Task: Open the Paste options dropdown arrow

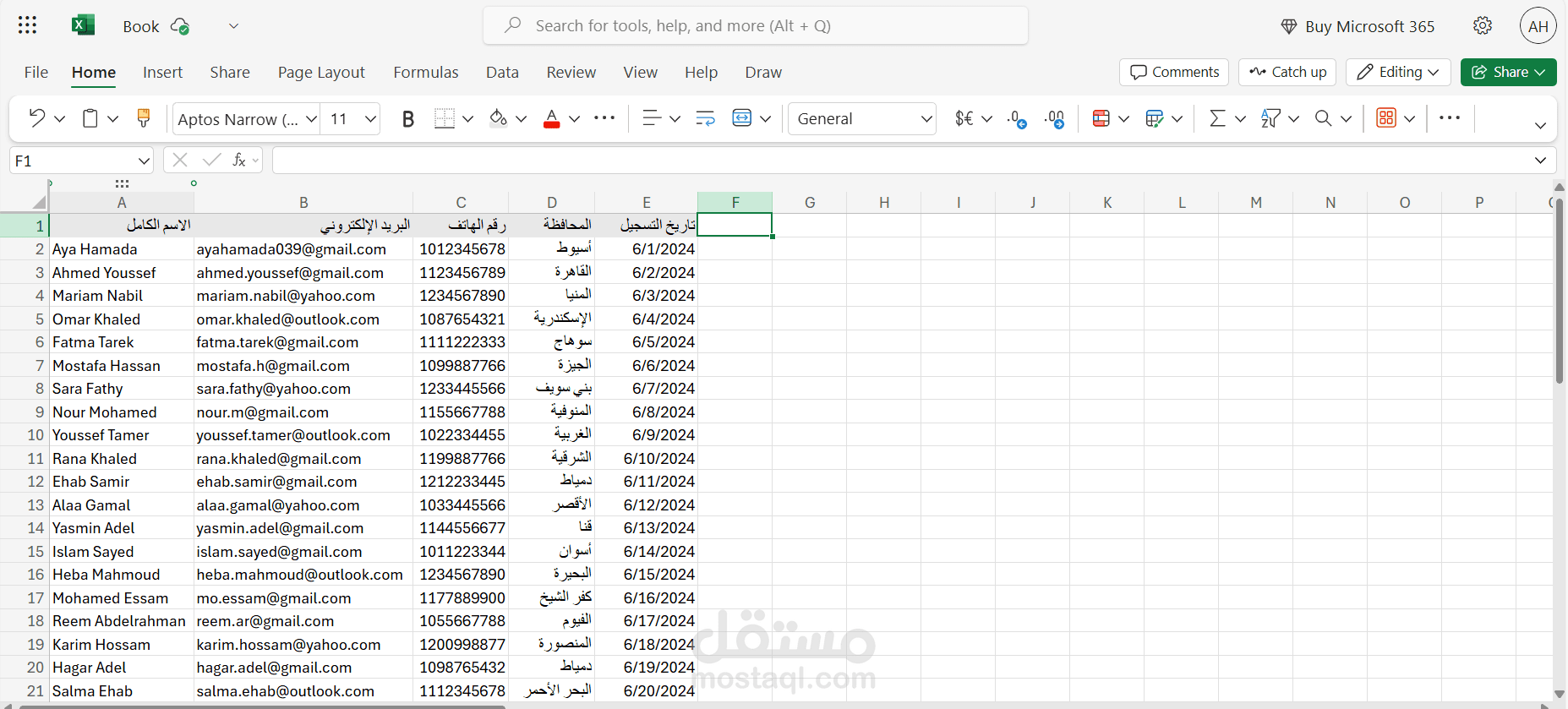Action: click(112, 119)
